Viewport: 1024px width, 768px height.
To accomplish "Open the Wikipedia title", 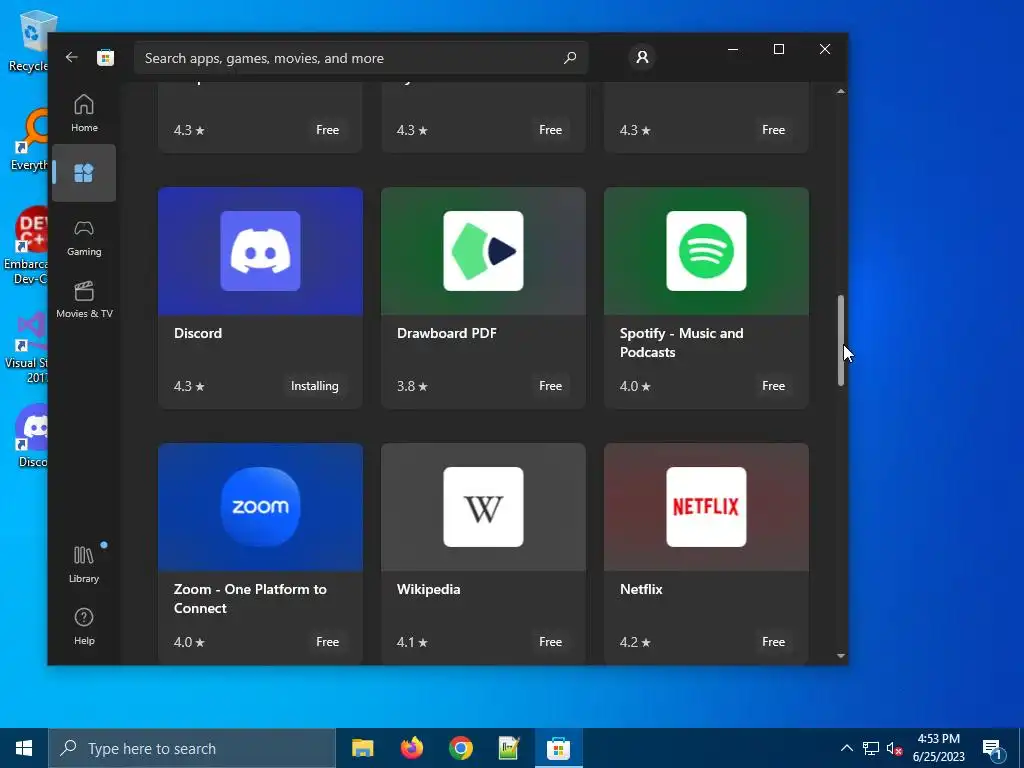I will coord(428,589).
